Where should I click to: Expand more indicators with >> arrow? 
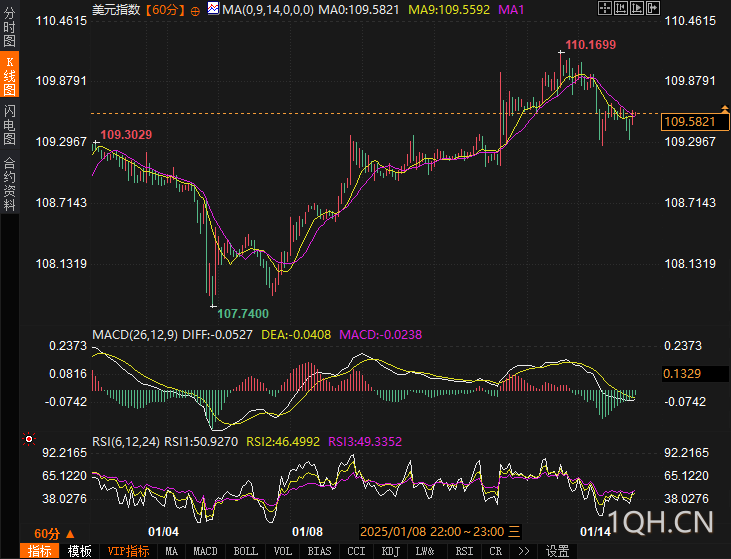pos(524,551)
